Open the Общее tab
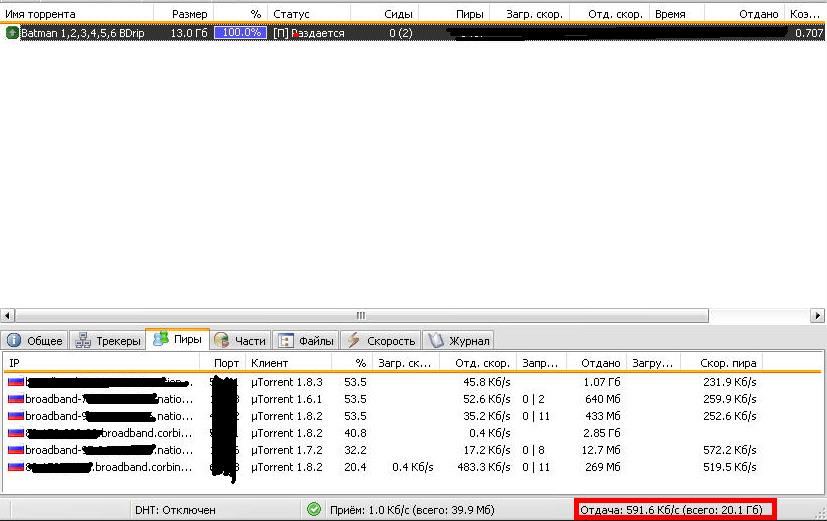 (35, 341)
